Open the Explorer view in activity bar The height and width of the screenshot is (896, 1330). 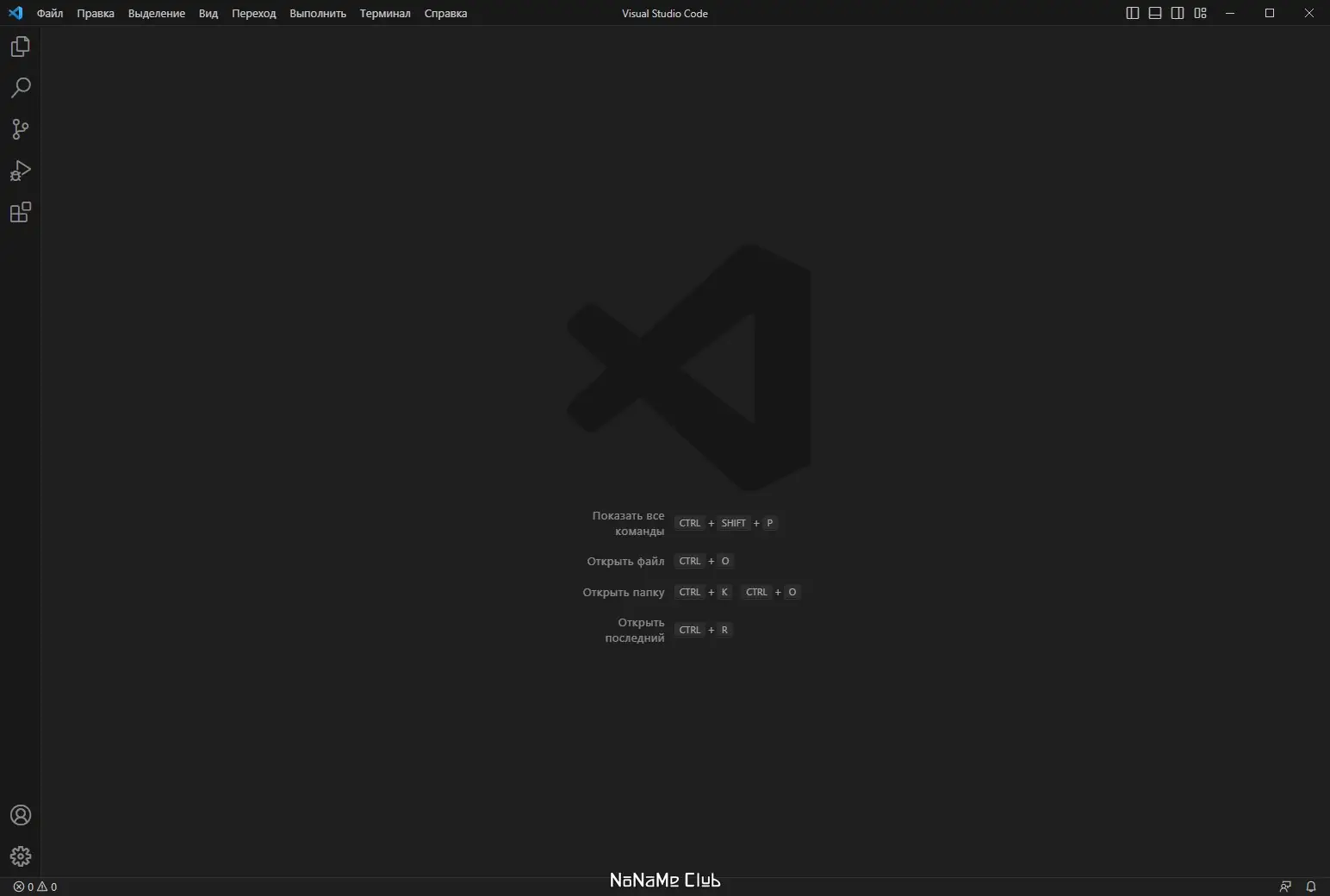pyautogui.click(x=21, y=47)
